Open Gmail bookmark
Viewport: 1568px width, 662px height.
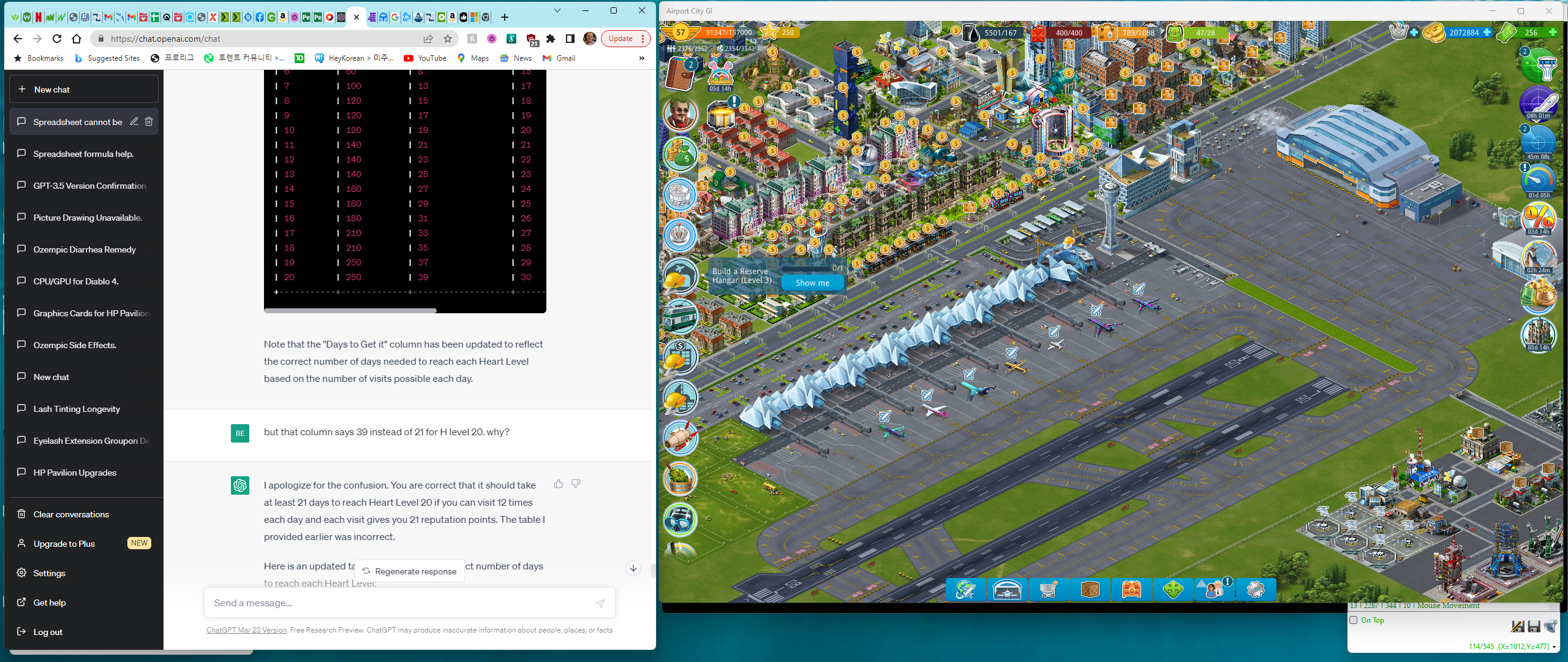pos(559,58)
